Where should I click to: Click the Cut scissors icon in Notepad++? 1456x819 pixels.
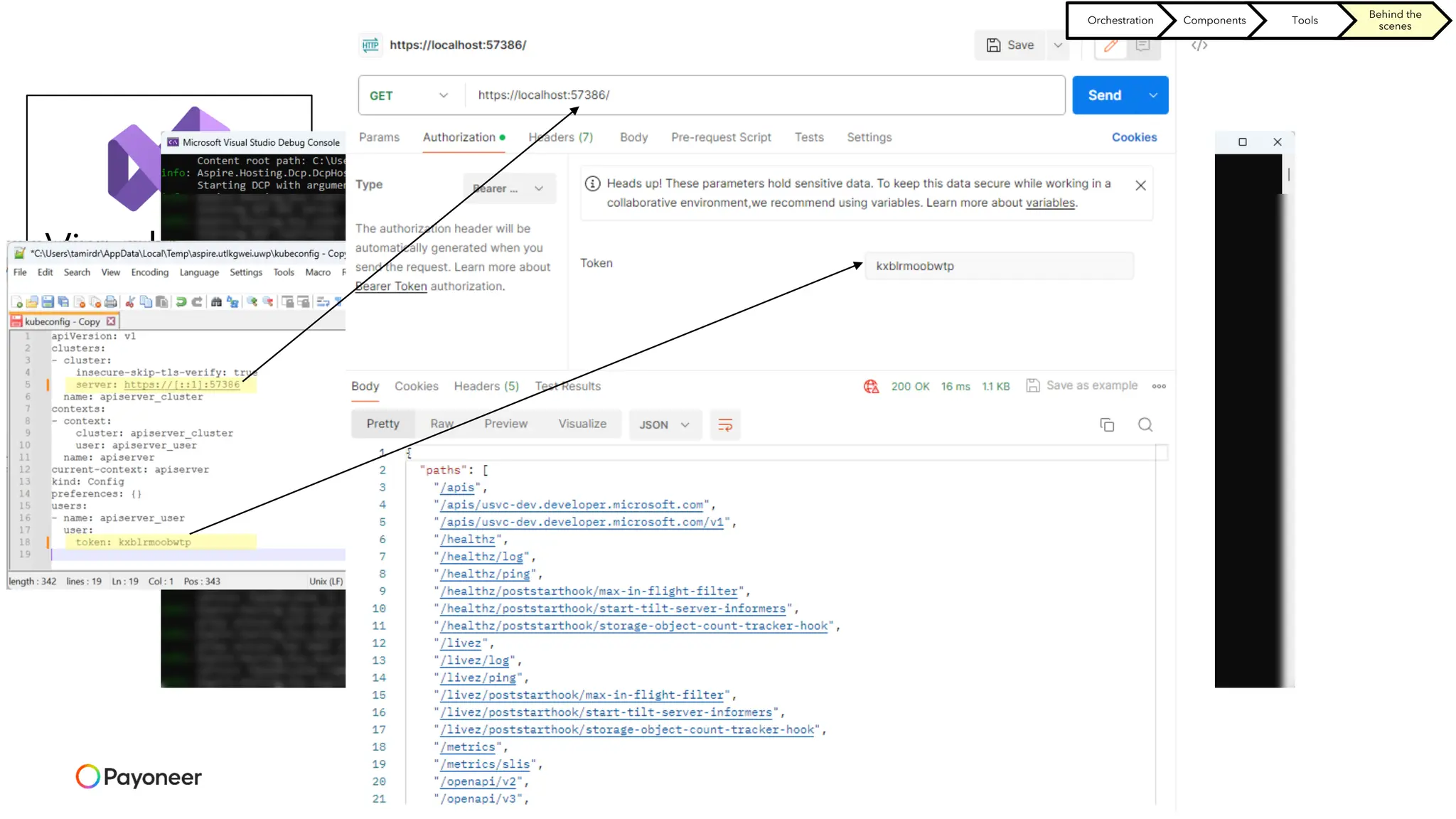(x=130, y=302)
